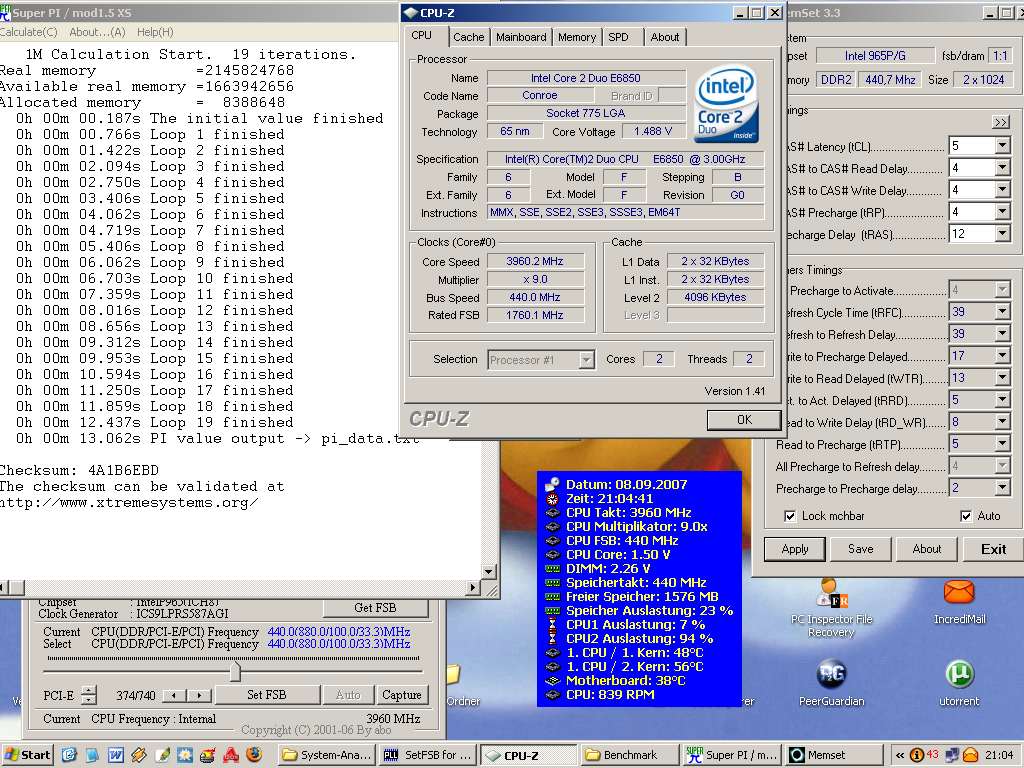Click the Ordner folder icon on desktop

coord(455,673)
